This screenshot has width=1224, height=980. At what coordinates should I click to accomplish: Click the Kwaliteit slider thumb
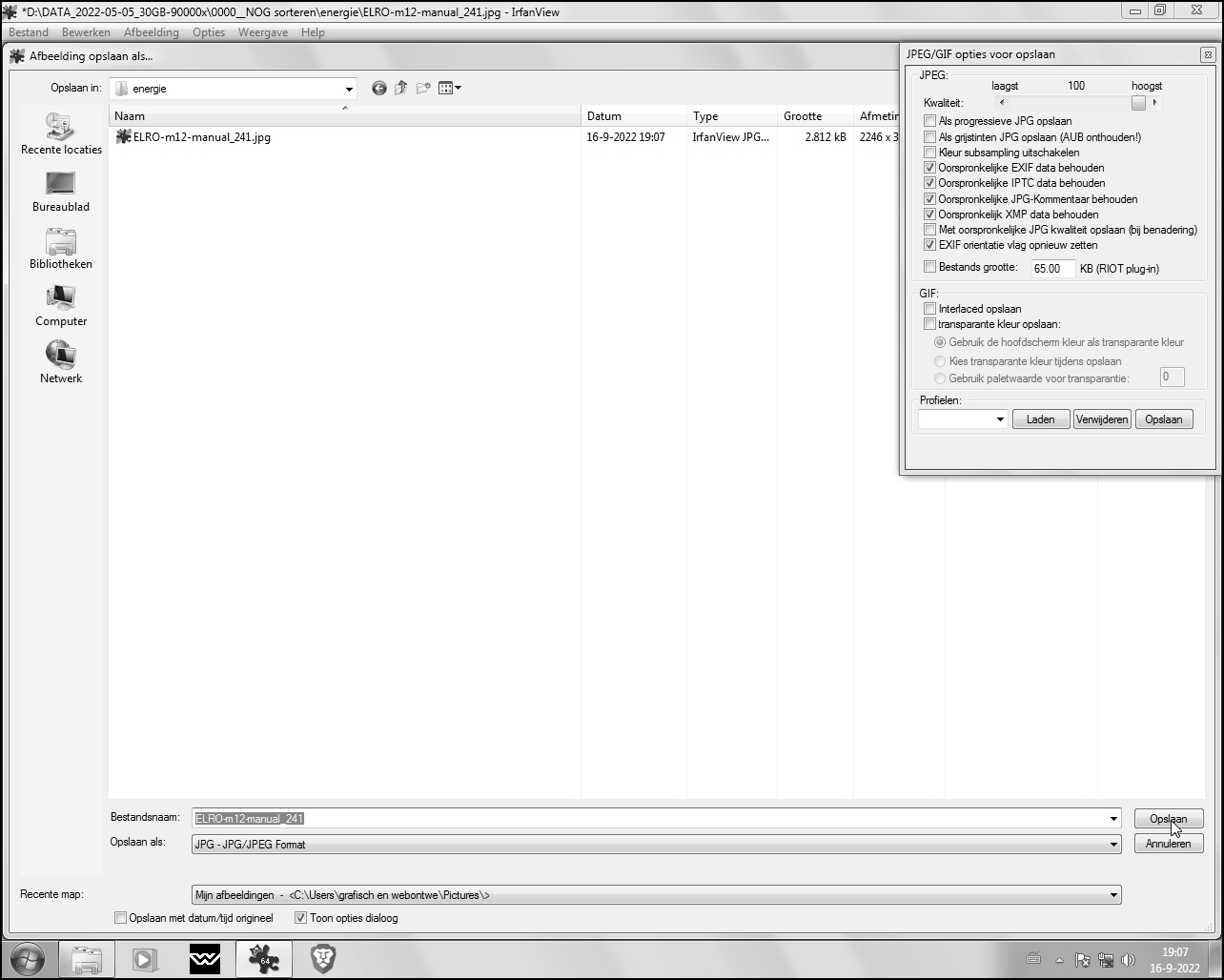(x=1138, y=103)
